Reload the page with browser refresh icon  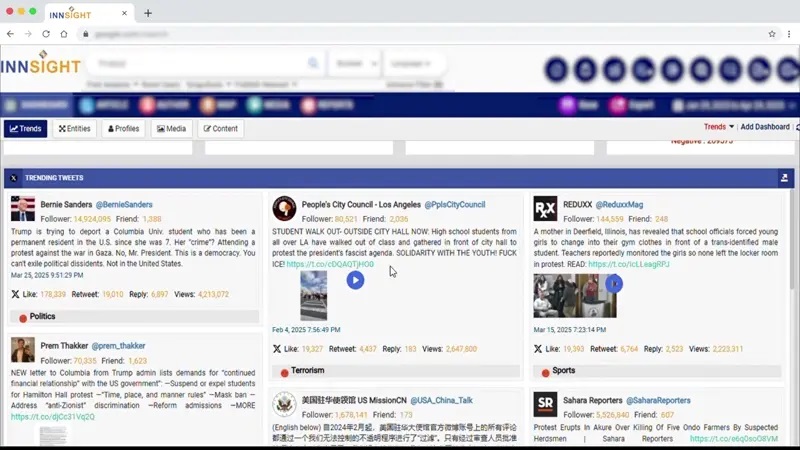coord(46,34)
